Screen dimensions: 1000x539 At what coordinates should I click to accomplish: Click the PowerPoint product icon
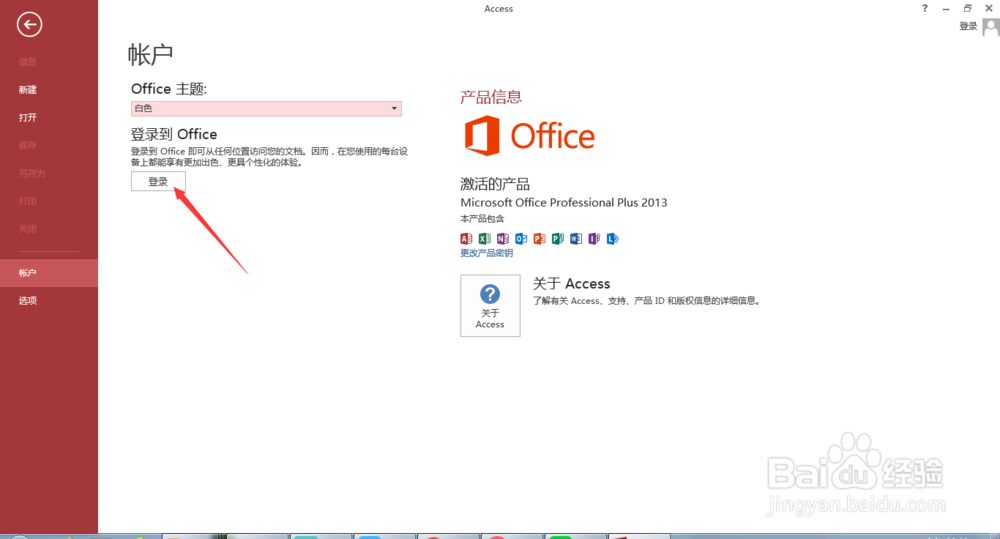[x=540, y=239]
